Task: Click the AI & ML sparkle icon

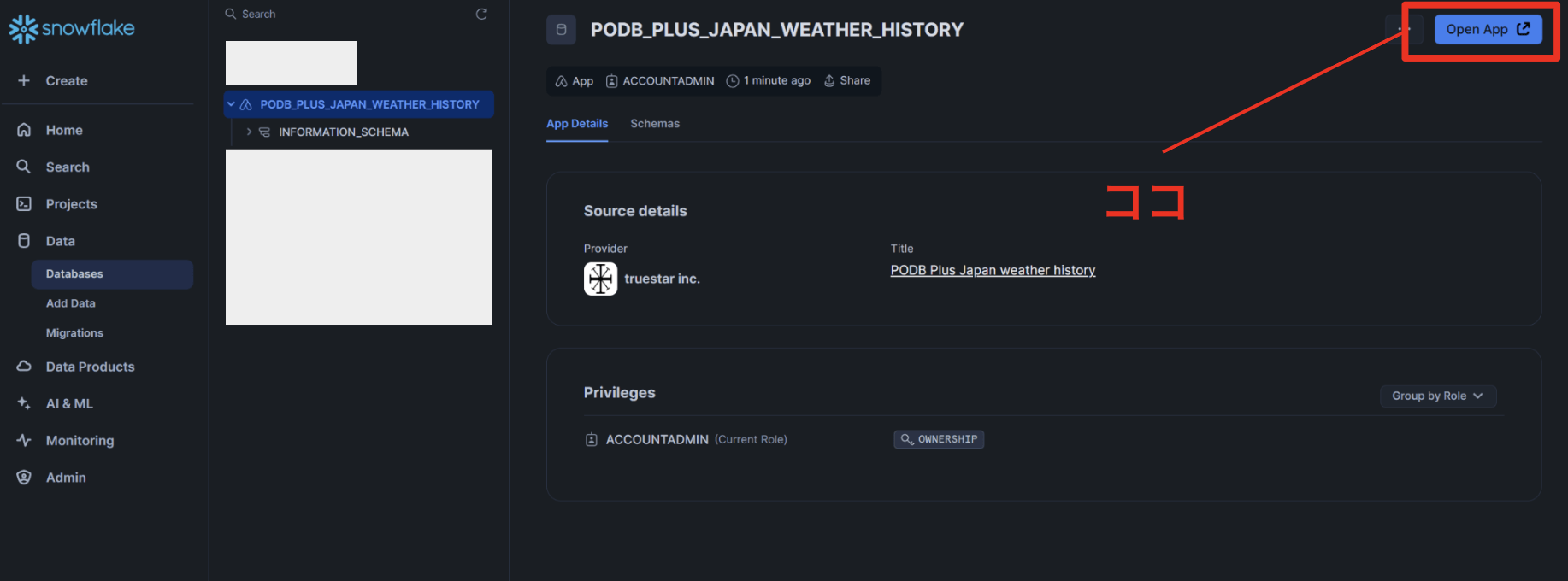Action: (24, 403)
